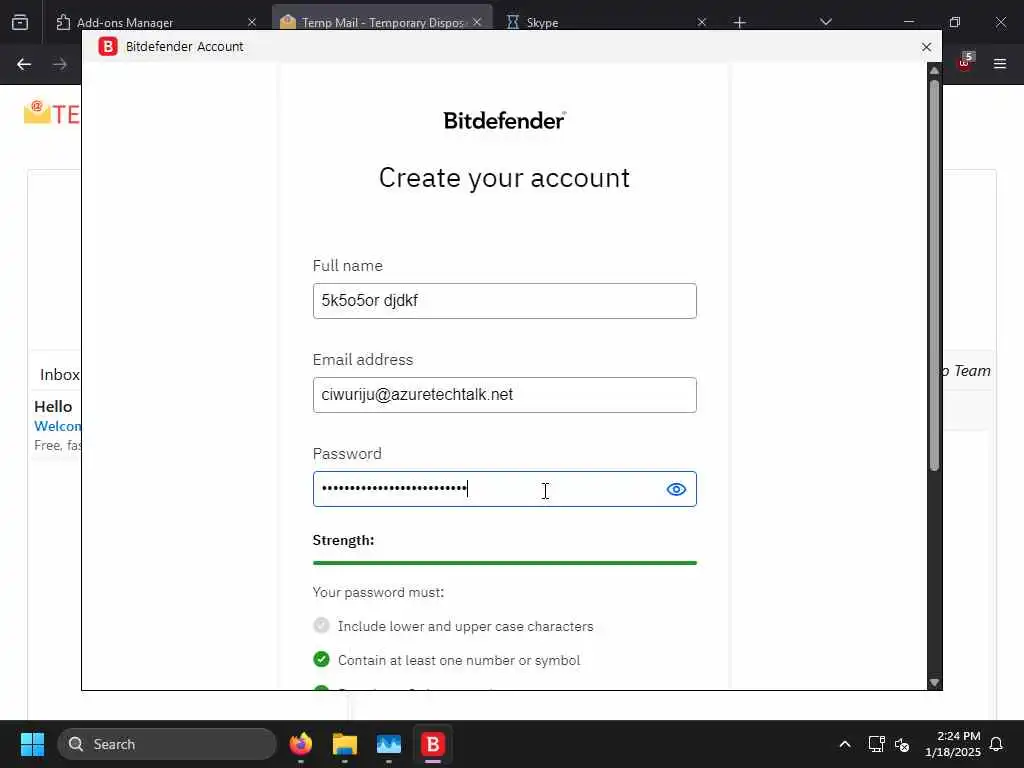Click the Welcome link in Temp Mail inbox
Image resolution: width=1024 pixels, height=768 pixels.
(x=57, y=426)
